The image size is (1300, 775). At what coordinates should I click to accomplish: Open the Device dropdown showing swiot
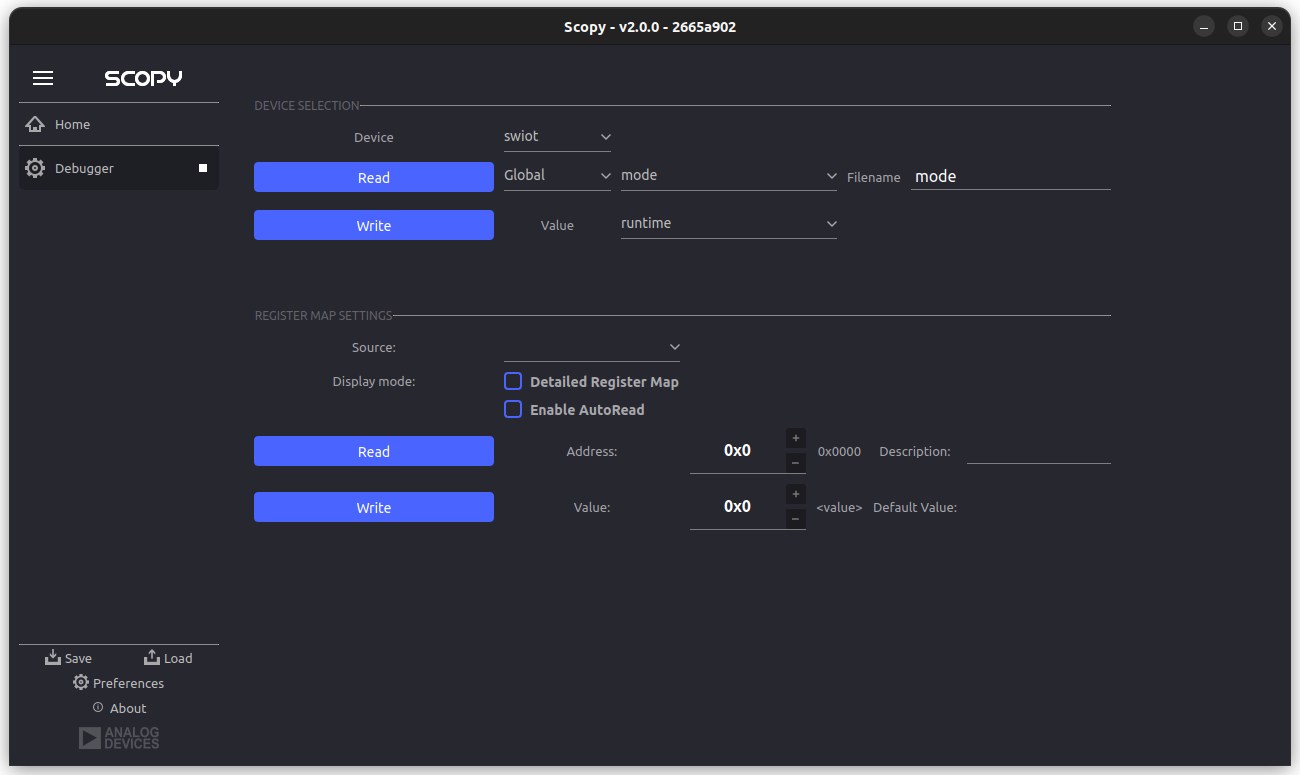pos(558,137)
